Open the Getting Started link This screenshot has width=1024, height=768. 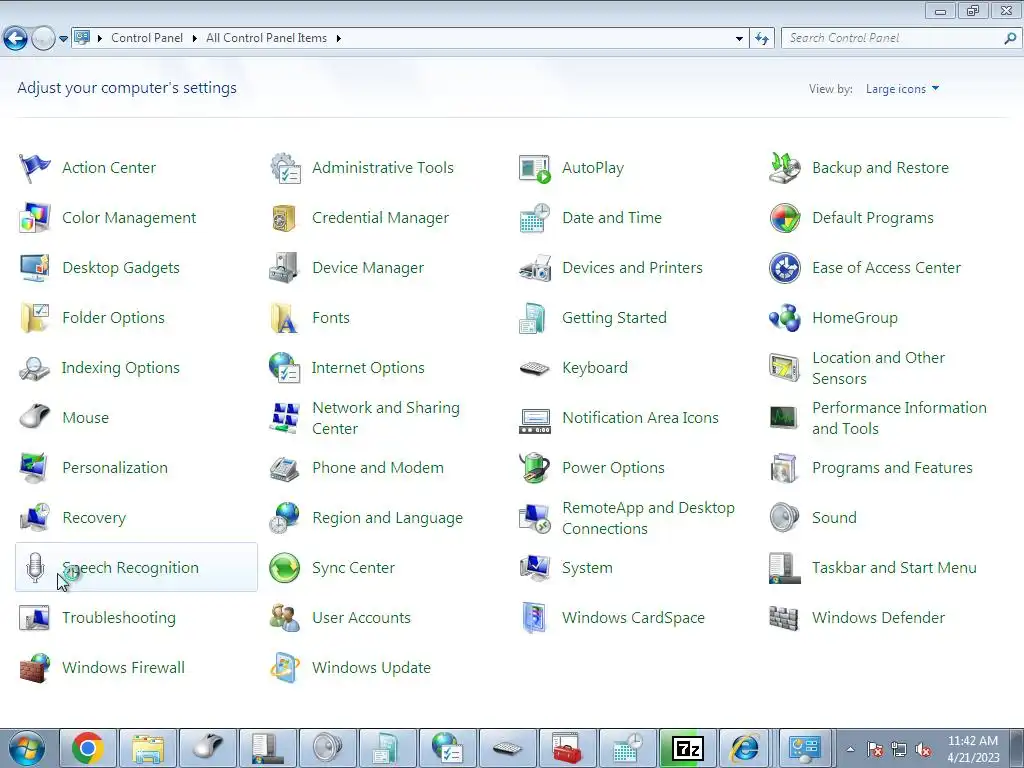pyautogui.click(x=615, y=318)
